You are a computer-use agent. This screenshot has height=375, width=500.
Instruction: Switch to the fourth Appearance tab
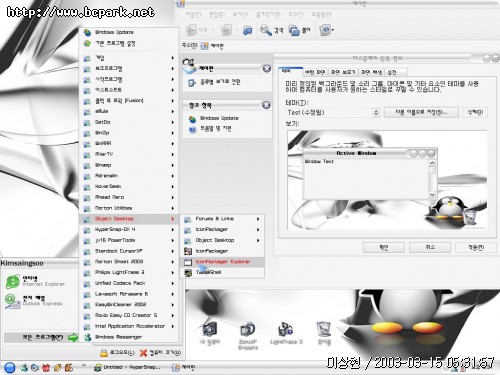click(x=371, y=72)
